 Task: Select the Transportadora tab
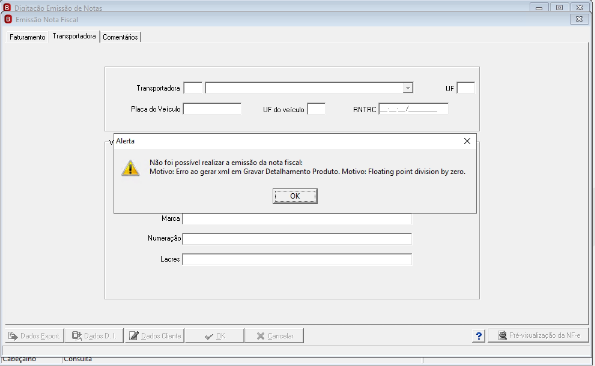(74, 36)
